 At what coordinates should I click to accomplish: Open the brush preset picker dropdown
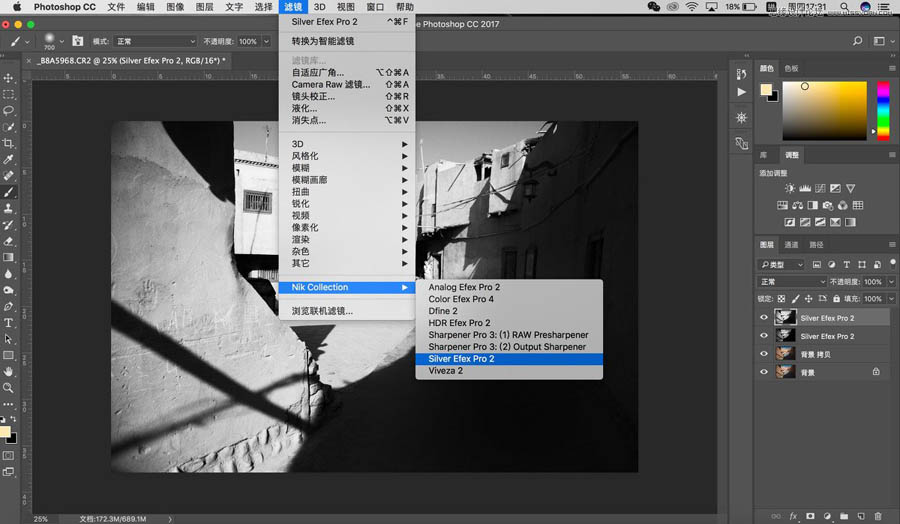click(61, 41)
